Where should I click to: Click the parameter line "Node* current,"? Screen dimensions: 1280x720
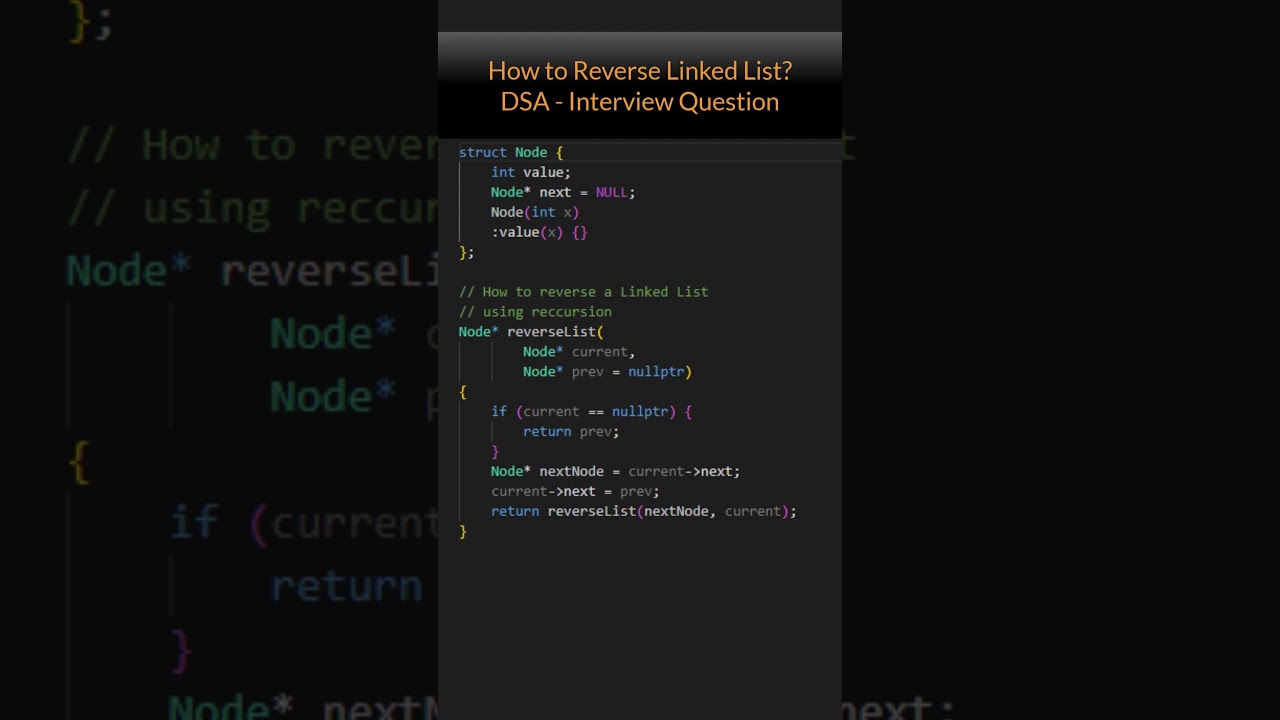click(x=579, y=352)
